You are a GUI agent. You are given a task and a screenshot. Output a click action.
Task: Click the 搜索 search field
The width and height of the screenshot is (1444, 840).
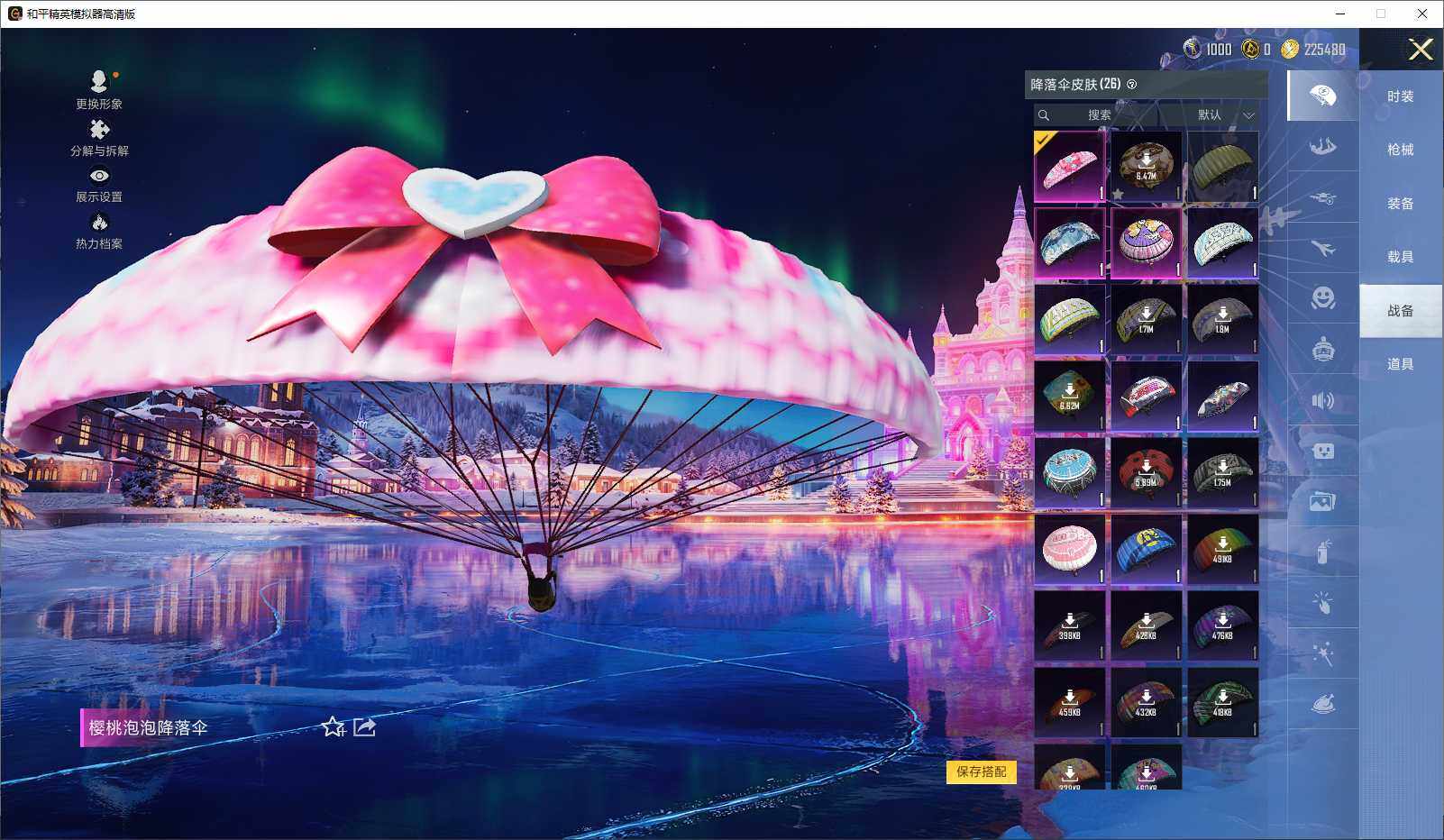(1095, 115)
